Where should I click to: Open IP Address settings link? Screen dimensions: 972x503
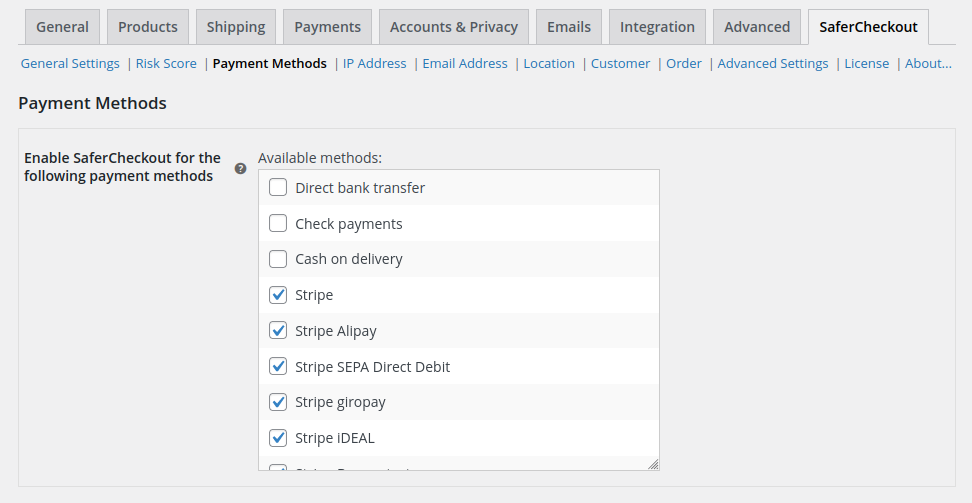374,63
